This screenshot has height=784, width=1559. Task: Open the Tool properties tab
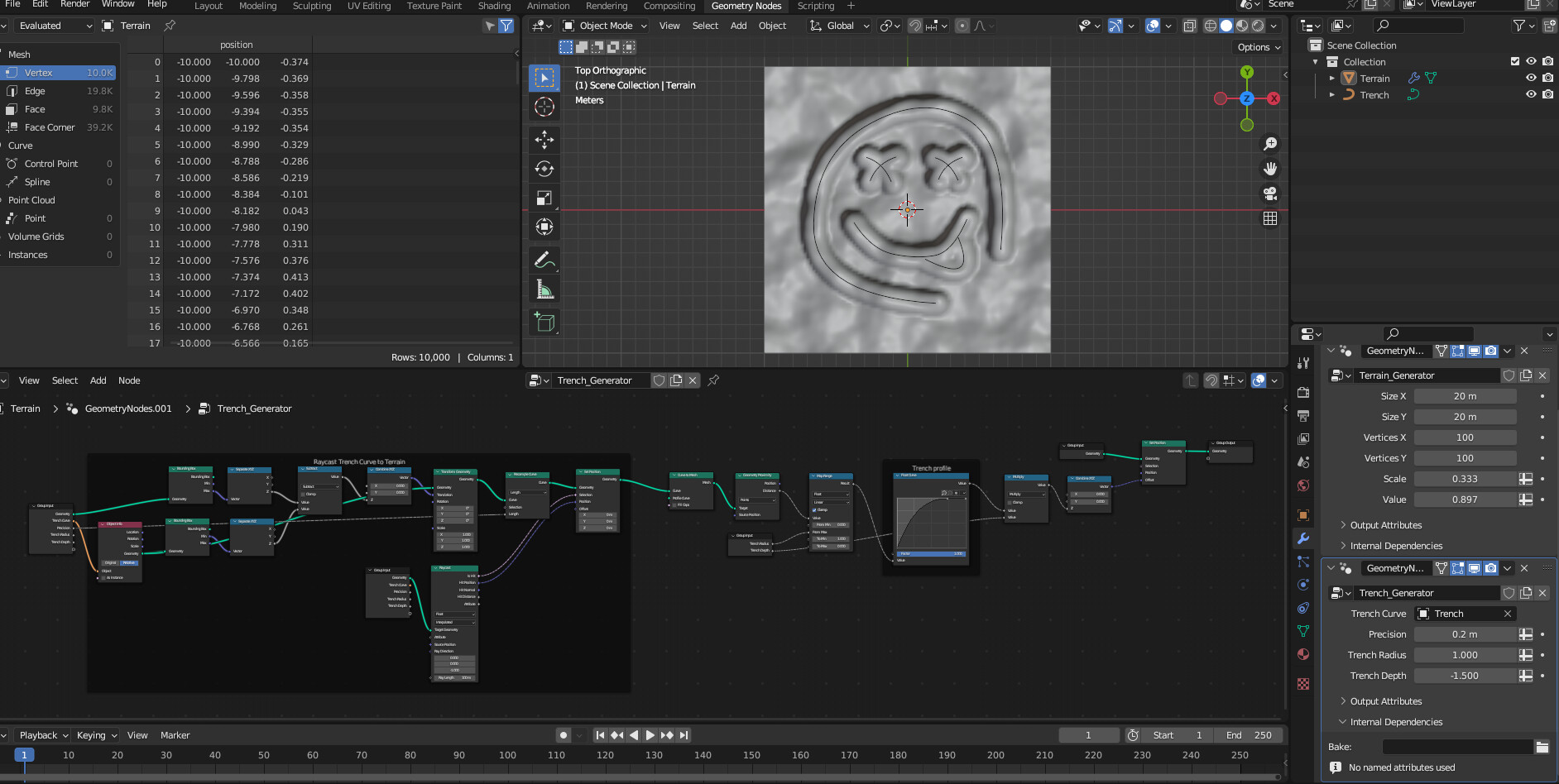pos(1303,362)
